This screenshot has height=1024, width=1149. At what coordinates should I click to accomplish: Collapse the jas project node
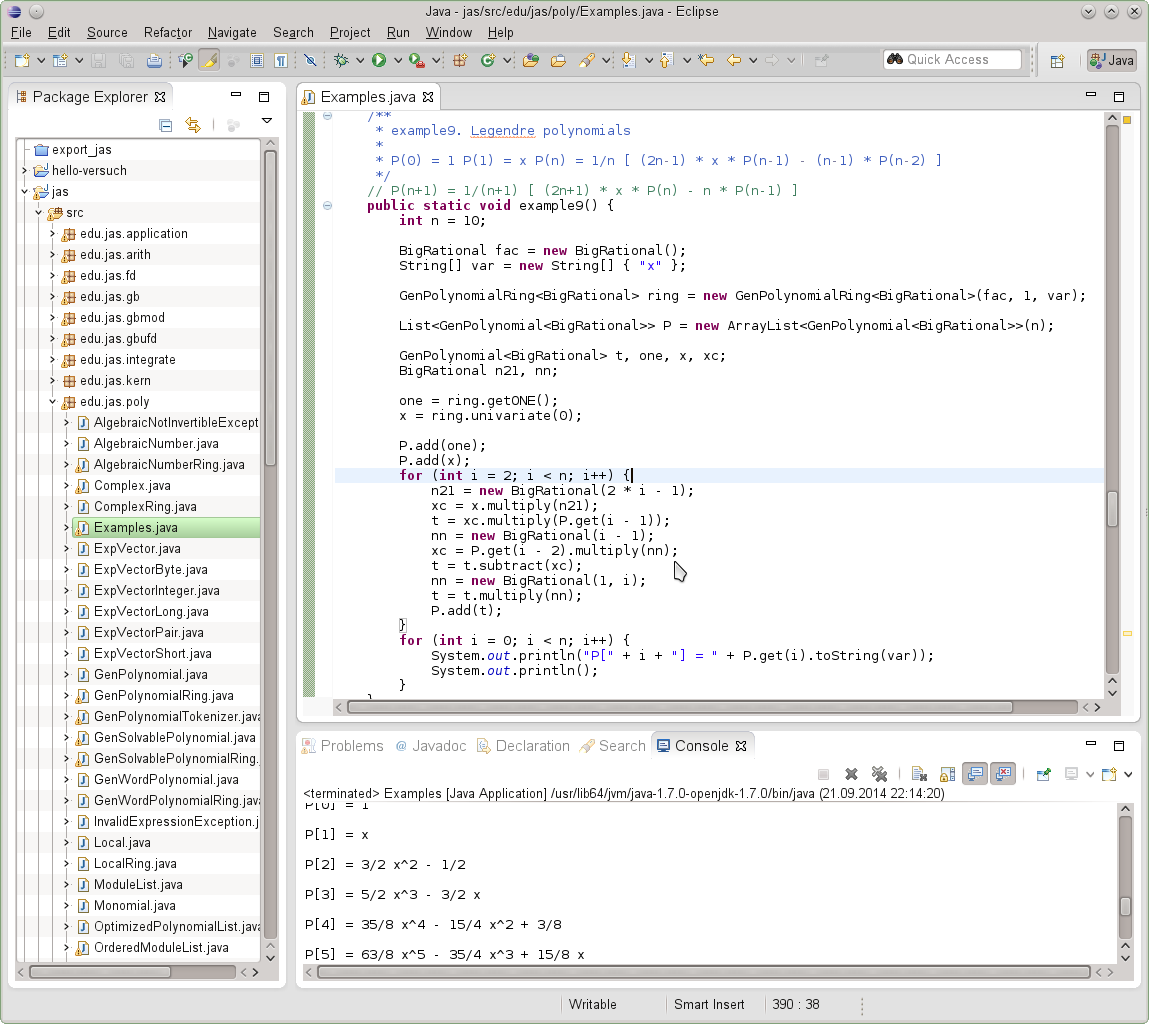[x=25, y=191]
